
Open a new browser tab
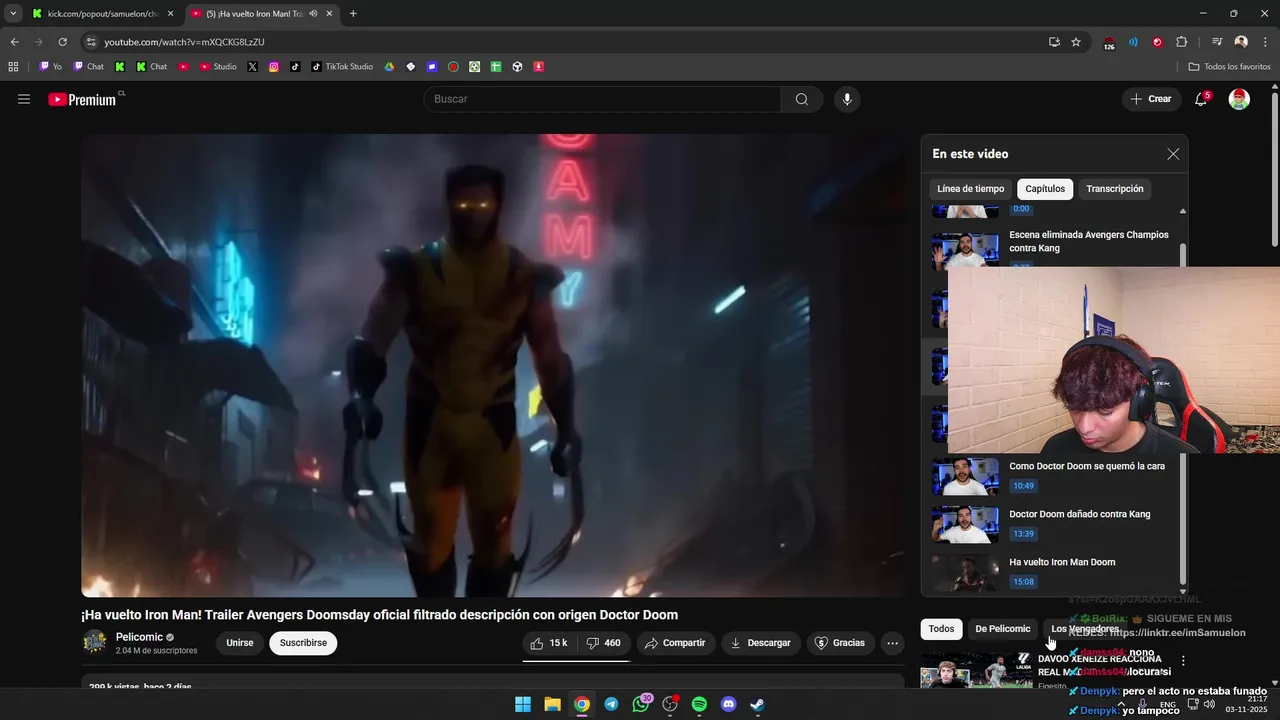tap(353, 14)
